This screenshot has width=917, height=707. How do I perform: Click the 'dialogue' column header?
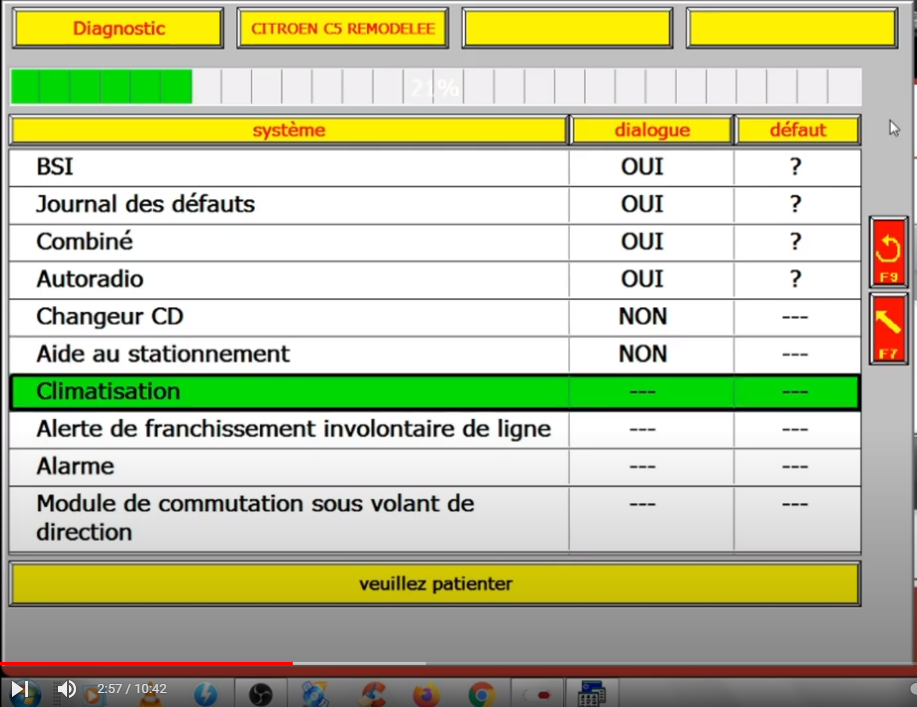[x=652, y=130]
